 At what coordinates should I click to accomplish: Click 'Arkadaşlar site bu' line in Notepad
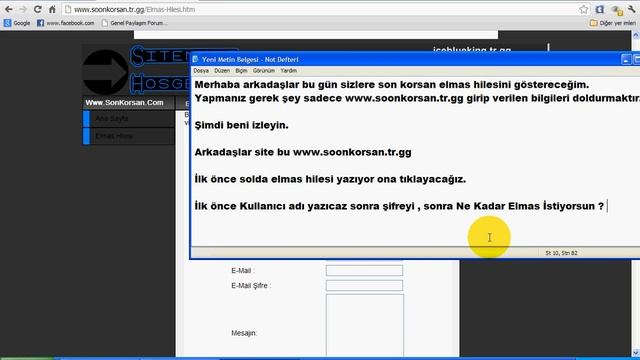(303, 152)
